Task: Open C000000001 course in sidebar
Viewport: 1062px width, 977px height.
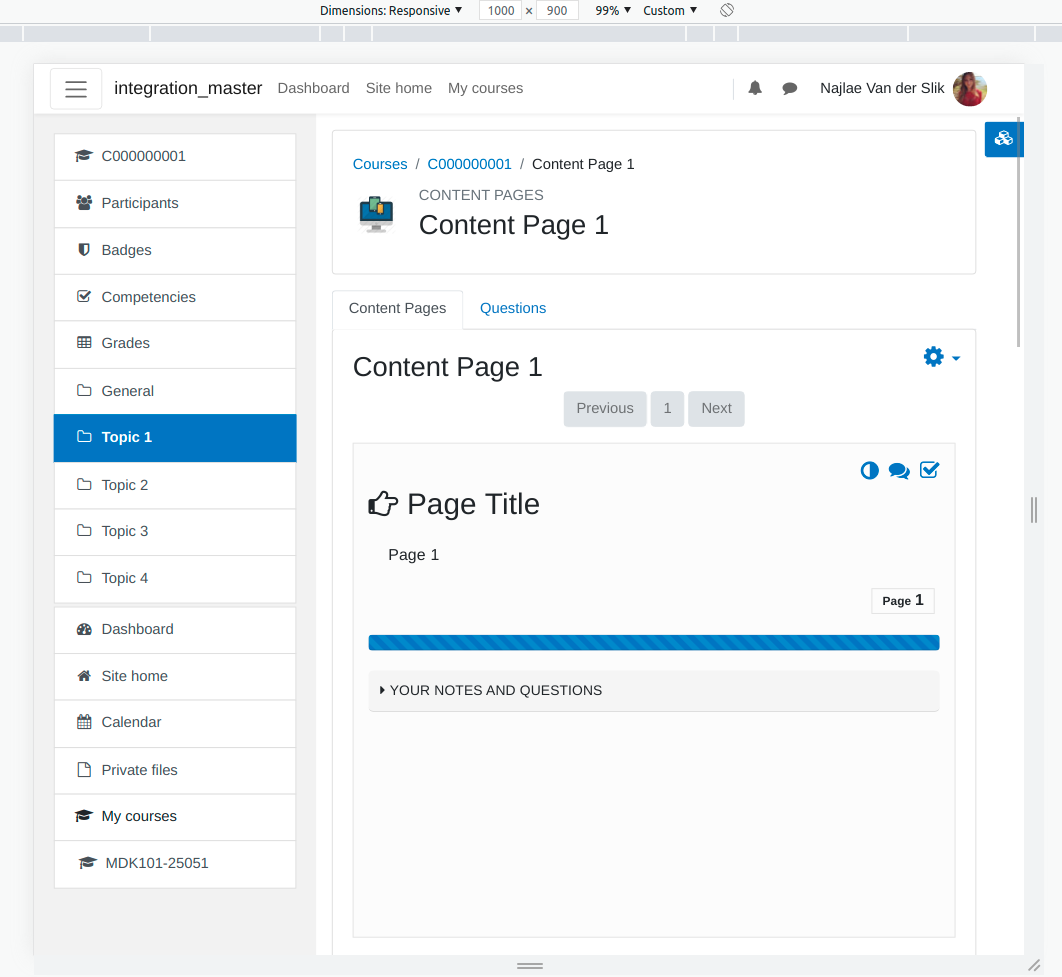Action: pos(175,156)
